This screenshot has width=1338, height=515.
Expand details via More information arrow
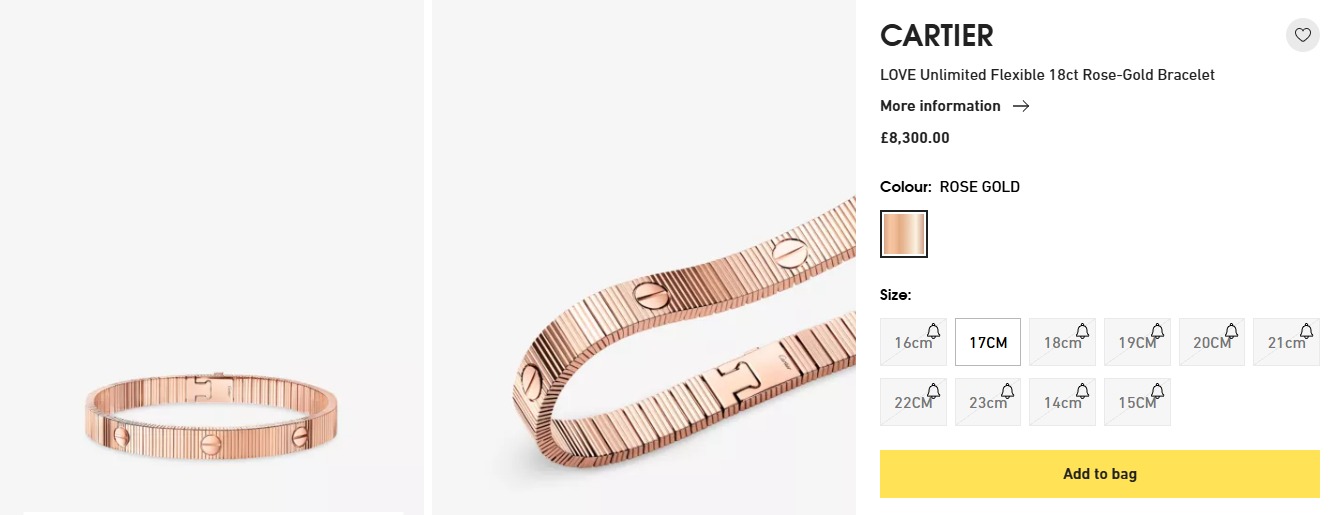tap(1021, 106)
